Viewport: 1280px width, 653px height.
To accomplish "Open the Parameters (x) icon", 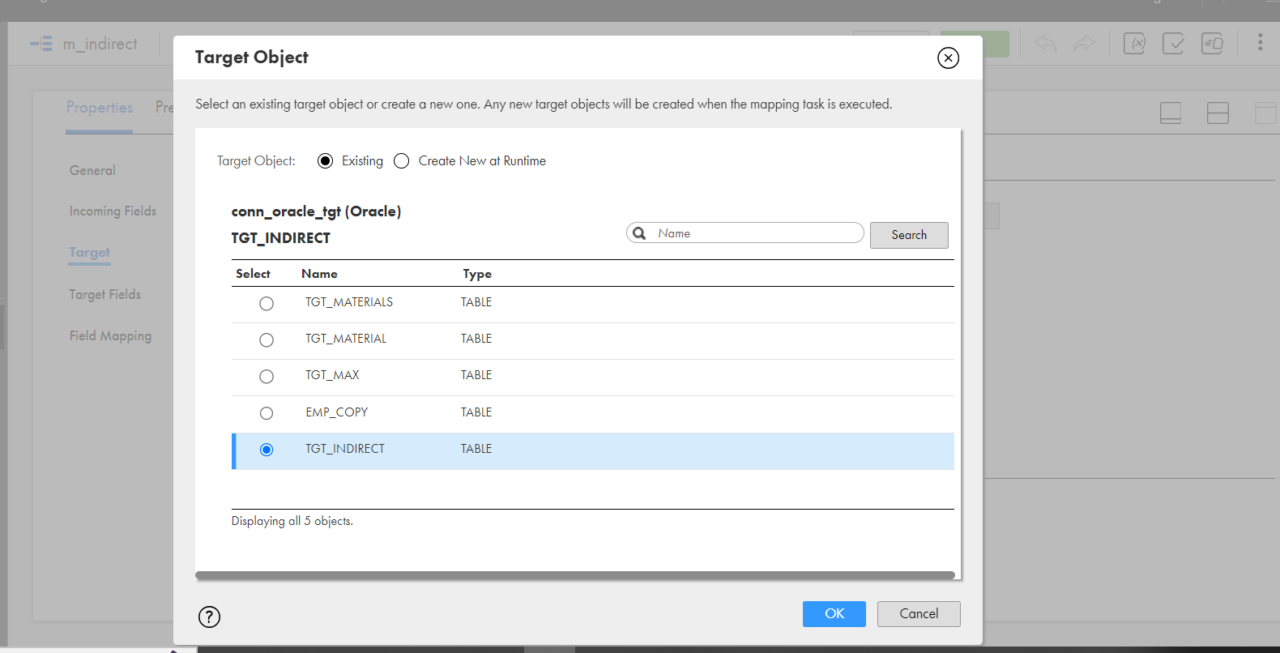I will tap(1134, 43).
